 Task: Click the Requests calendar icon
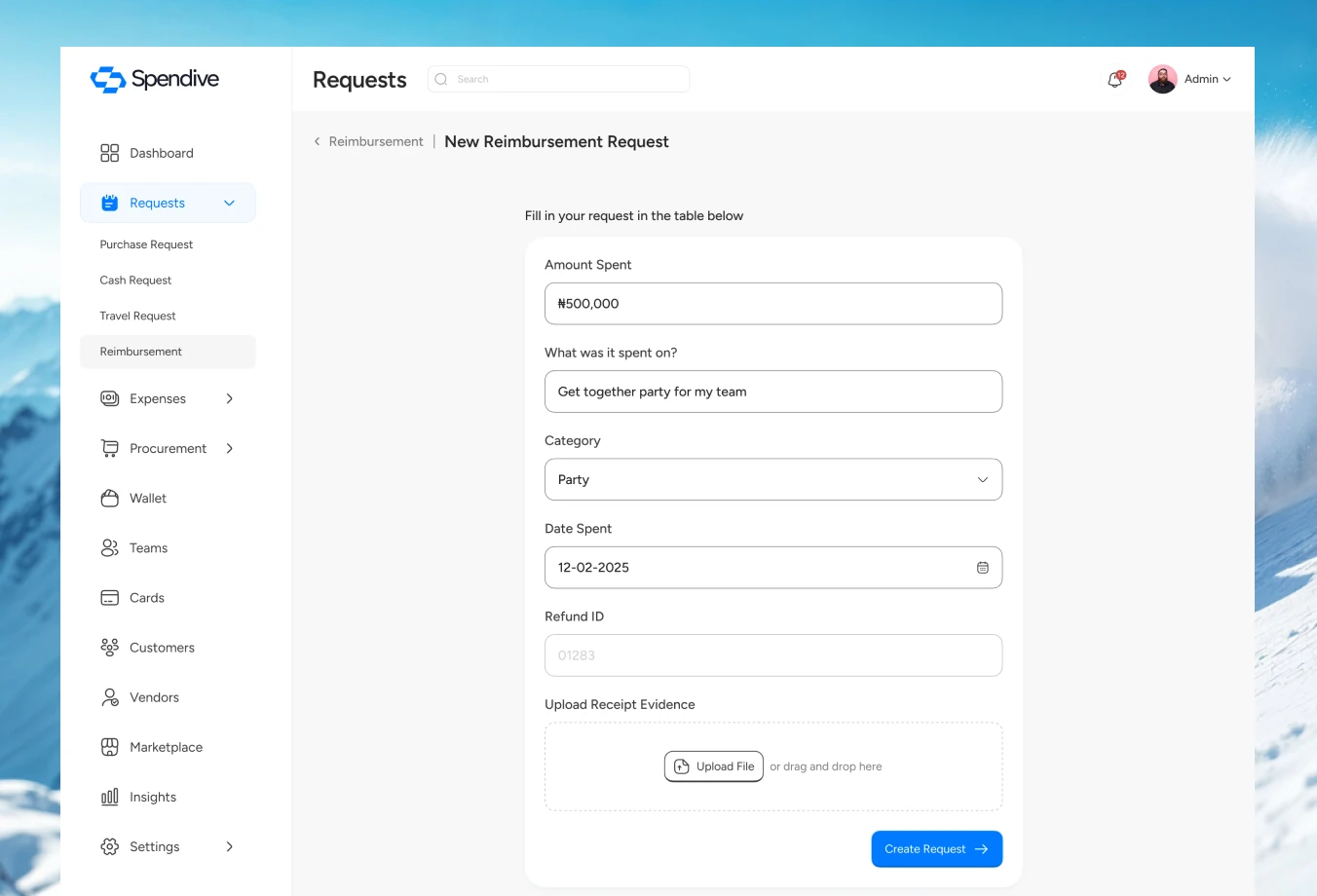tap(110, 203)
